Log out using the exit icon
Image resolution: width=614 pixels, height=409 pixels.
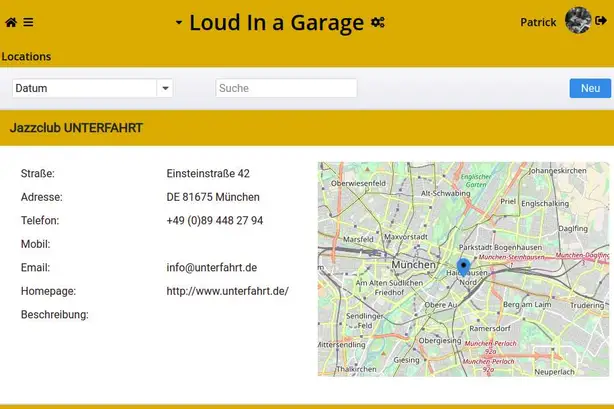pos(601,20)
